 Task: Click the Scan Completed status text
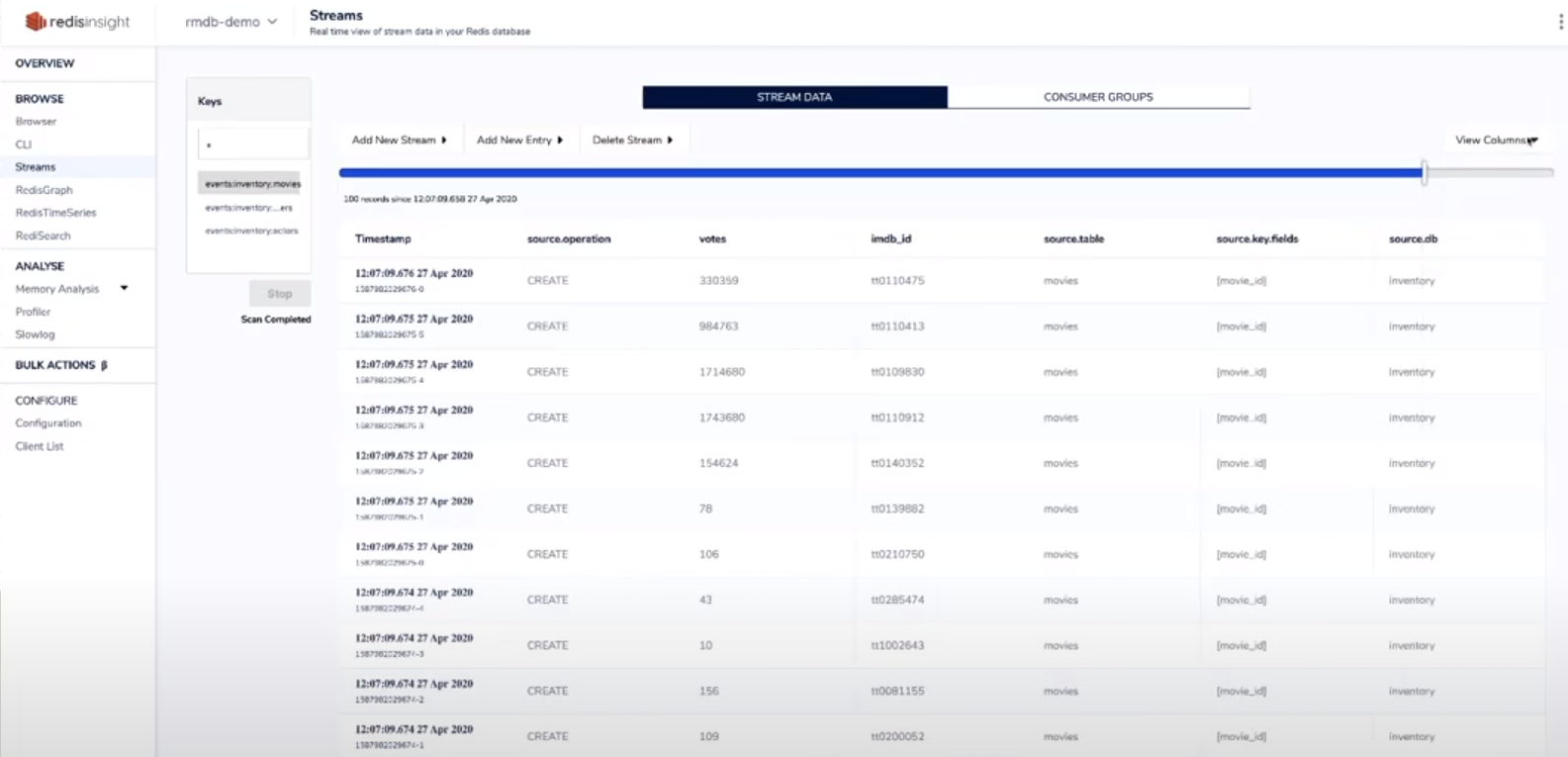pos(275,320)
